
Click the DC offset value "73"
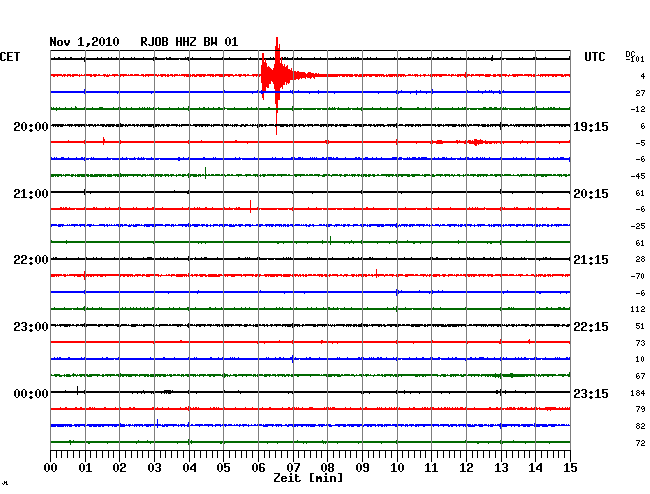pyautogui.click(x=640, y=343)
